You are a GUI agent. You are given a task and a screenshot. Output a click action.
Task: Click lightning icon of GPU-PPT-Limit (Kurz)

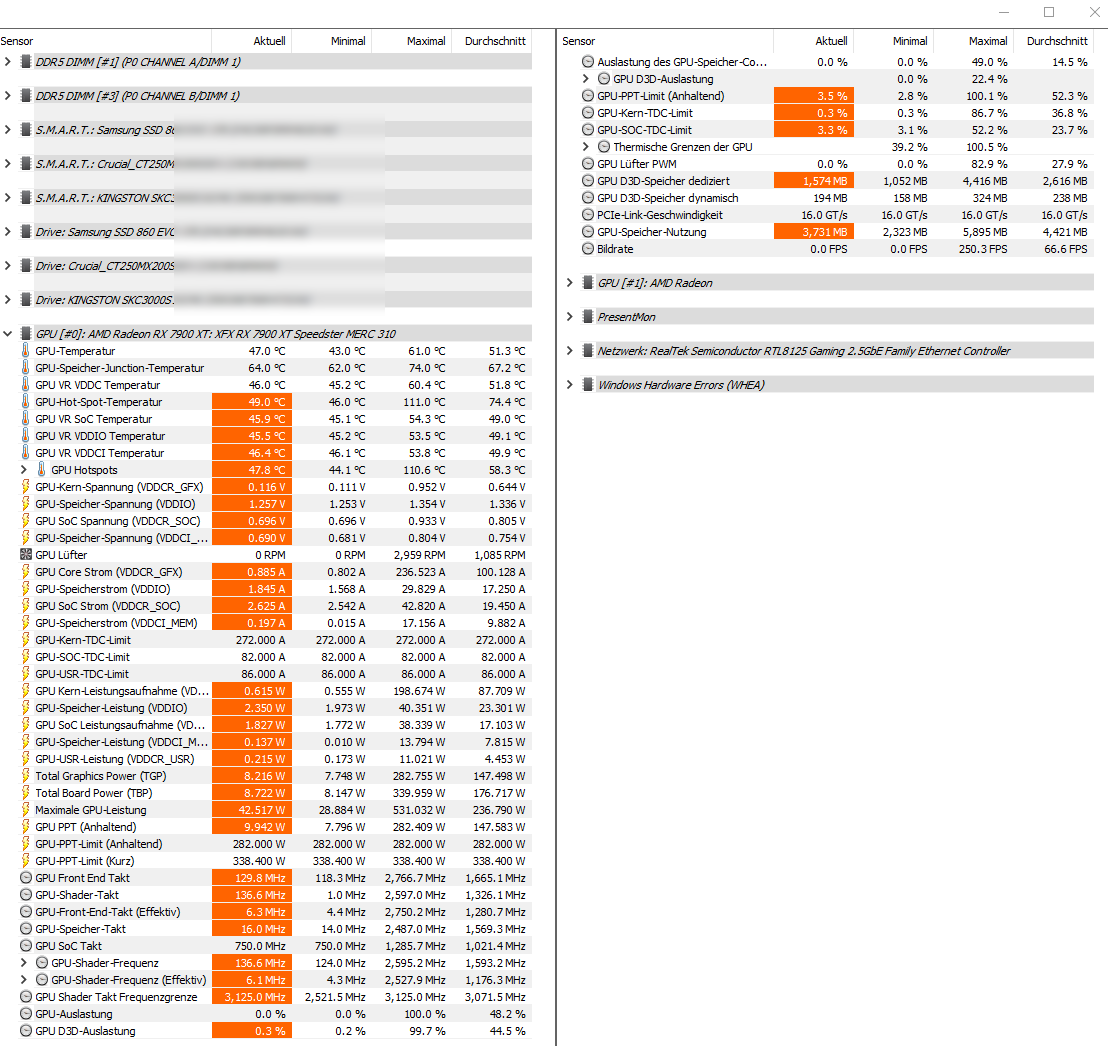[x=25, y=861]
